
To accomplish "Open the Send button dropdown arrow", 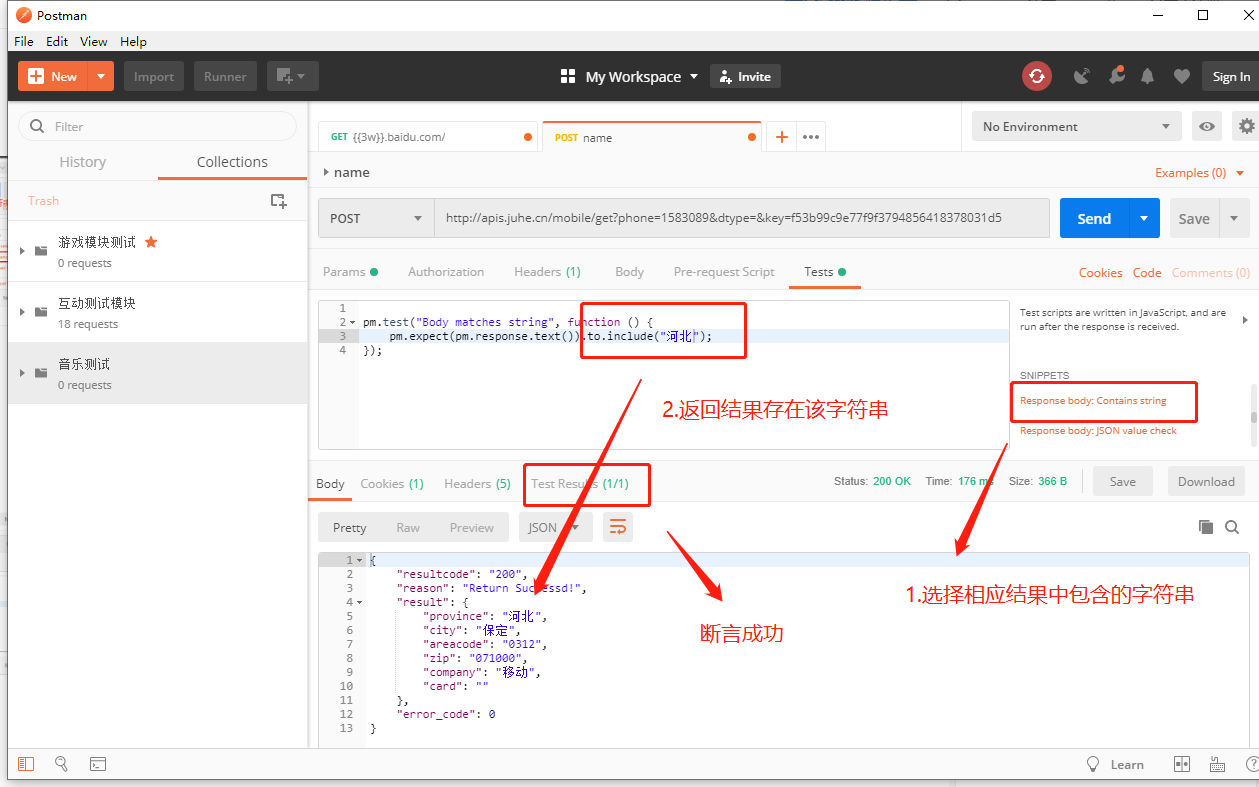I will [1145, 218].
